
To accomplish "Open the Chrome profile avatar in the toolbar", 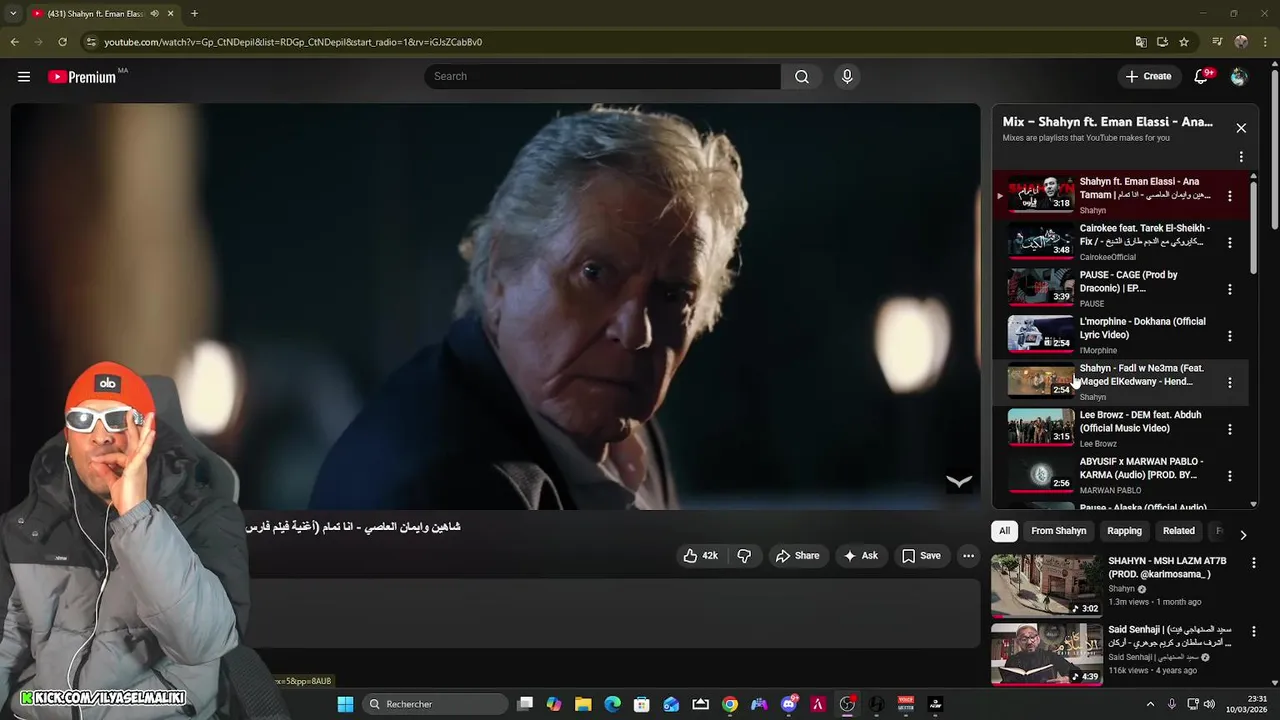I will [x=1241, y=42].
